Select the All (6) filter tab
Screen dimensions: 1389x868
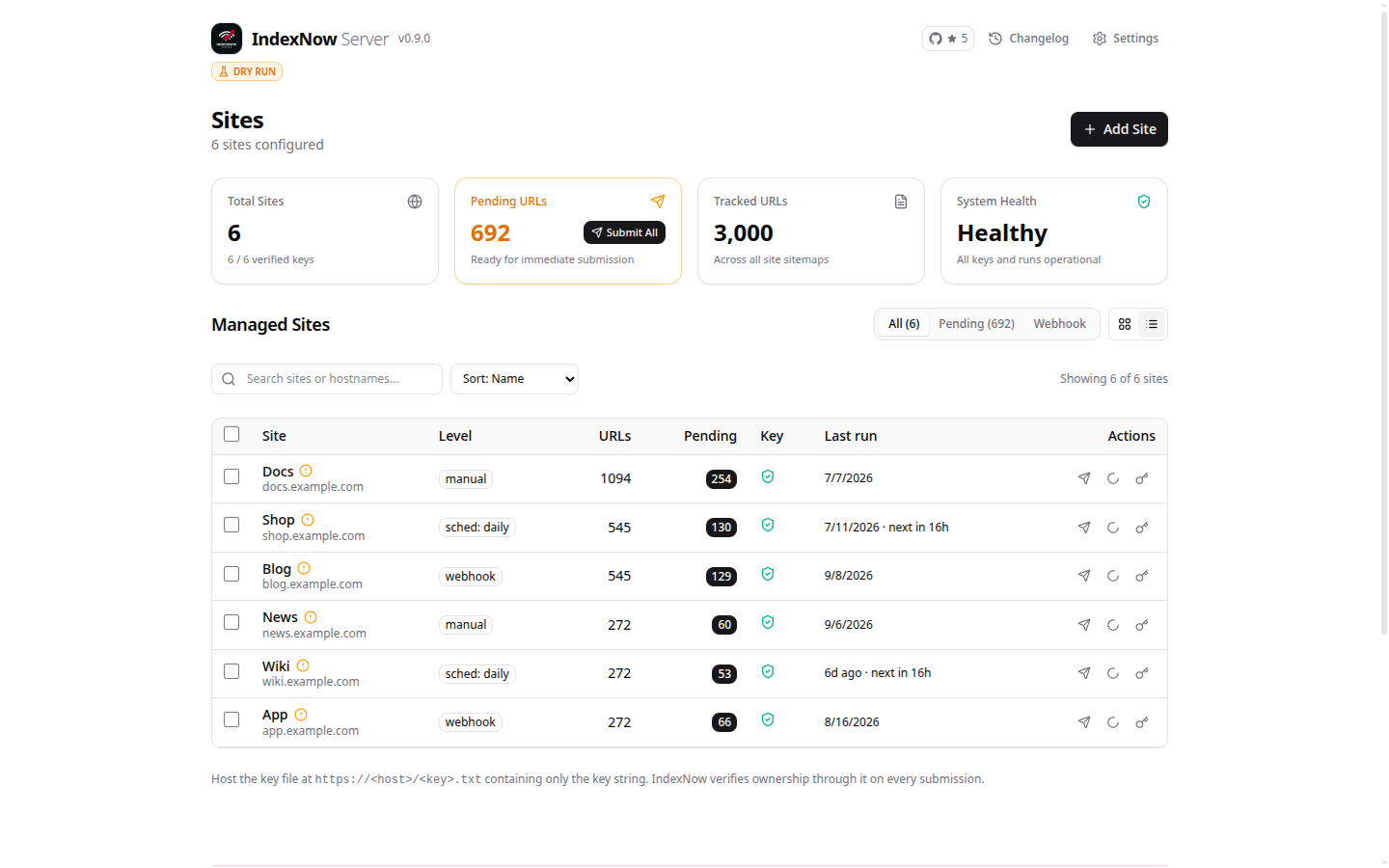click(x=904, y=324)
